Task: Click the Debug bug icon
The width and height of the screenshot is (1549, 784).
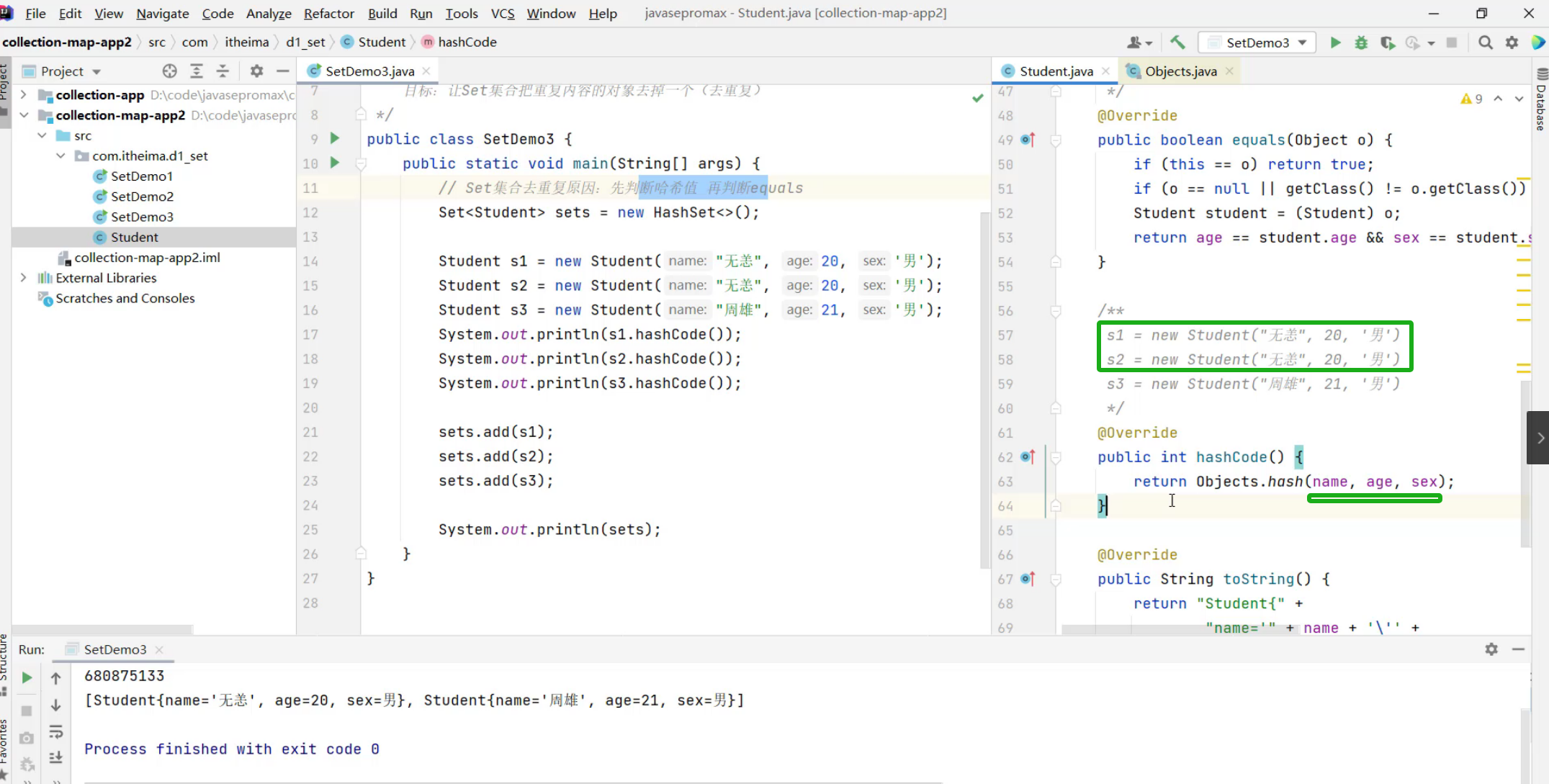Action: (x=1361, y=42)
